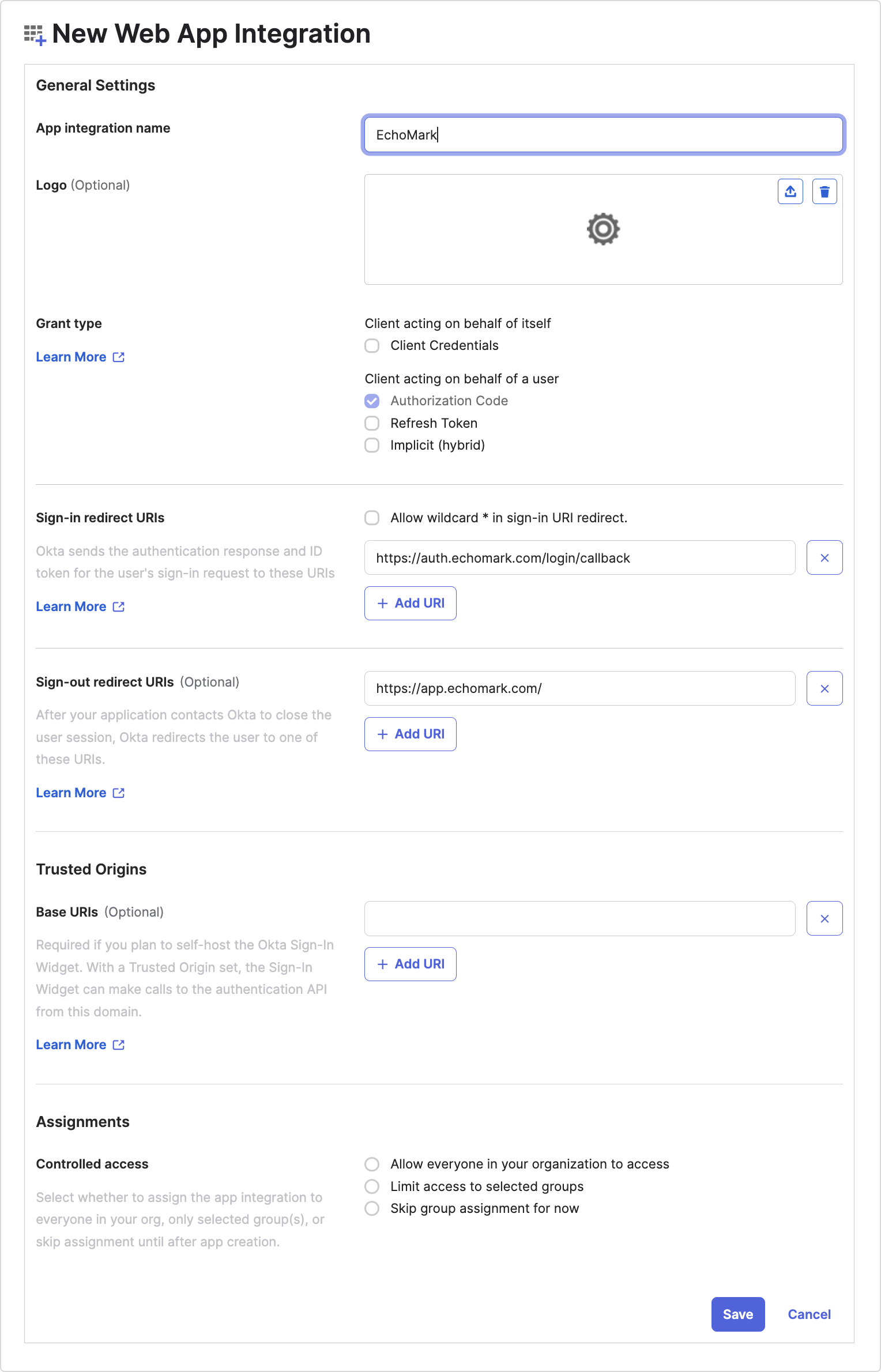Remove the sign-out redirect URI with X
881x1372 pixels.
824,688
